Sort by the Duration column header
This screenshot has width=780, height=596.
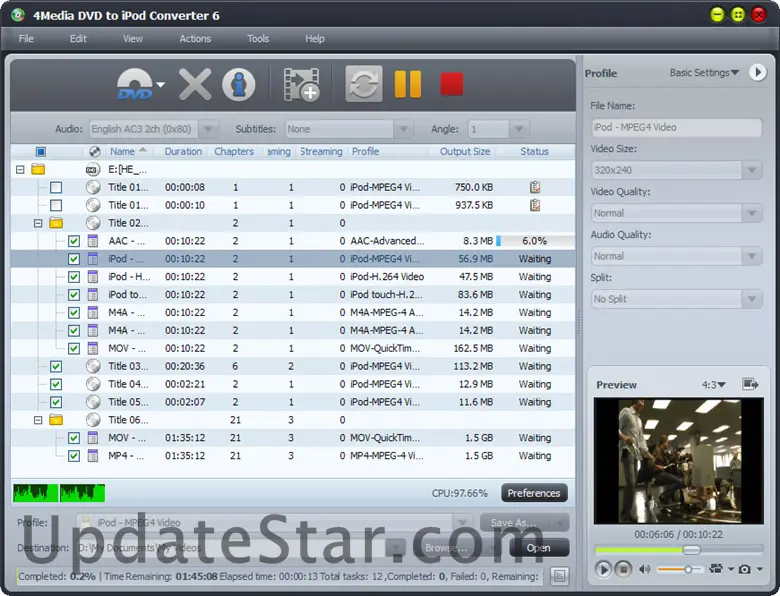click(183, 151)
